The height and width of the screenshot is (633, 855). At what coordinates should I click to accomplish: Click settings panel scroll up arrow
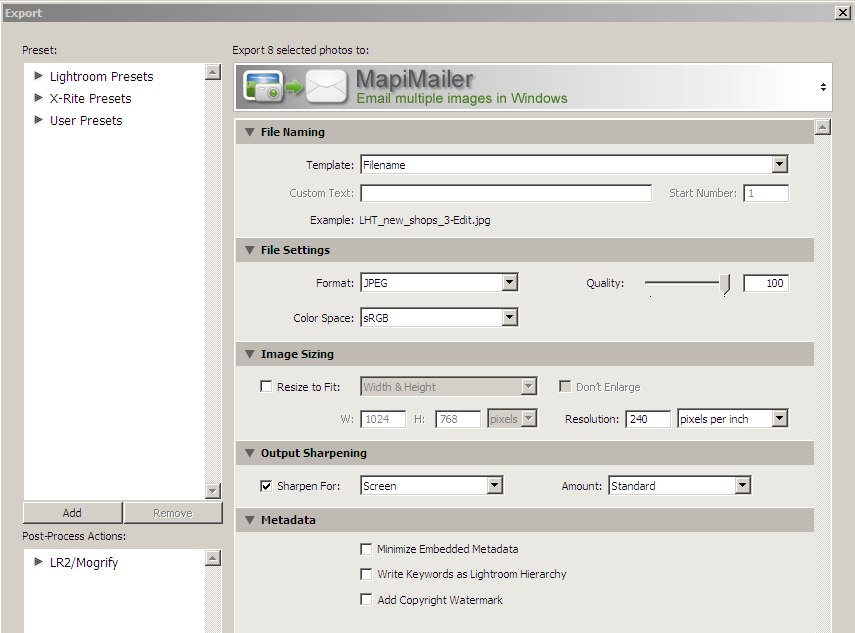pyautogui.click(x=823, y=128)
